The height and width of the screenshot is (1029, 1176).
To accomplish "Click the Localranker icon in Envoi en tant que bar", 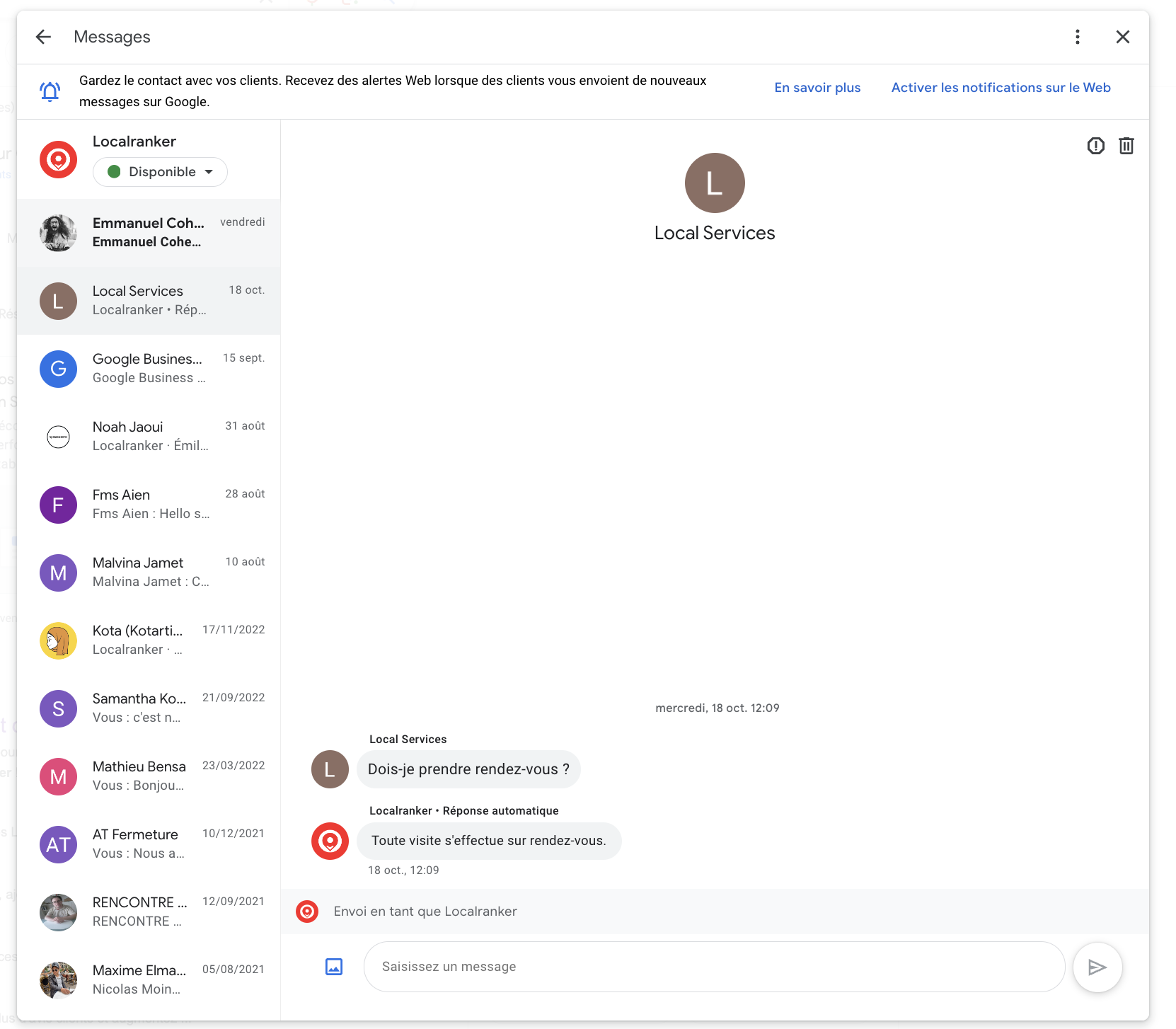I will (307, 912).
